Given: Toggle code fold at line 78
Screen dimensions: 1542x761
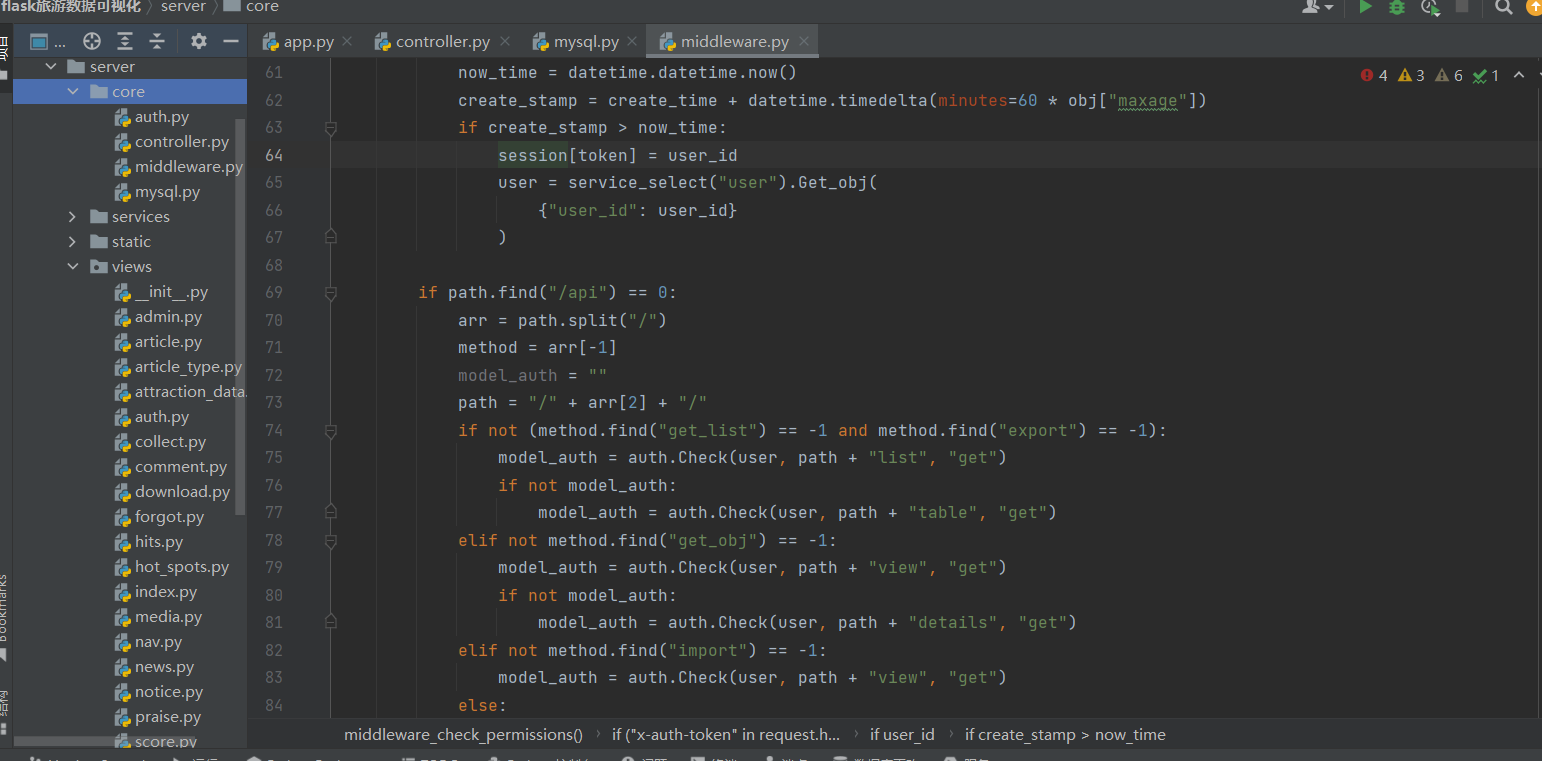Looking at the screenshot, I should tap(331, 541).
